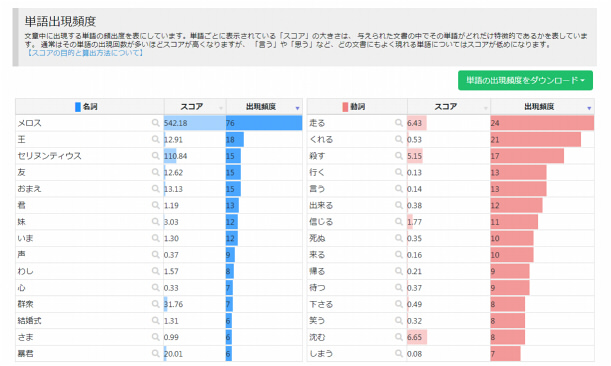
Task: Click search icon next to 出来る
Action: click(399, 205)
